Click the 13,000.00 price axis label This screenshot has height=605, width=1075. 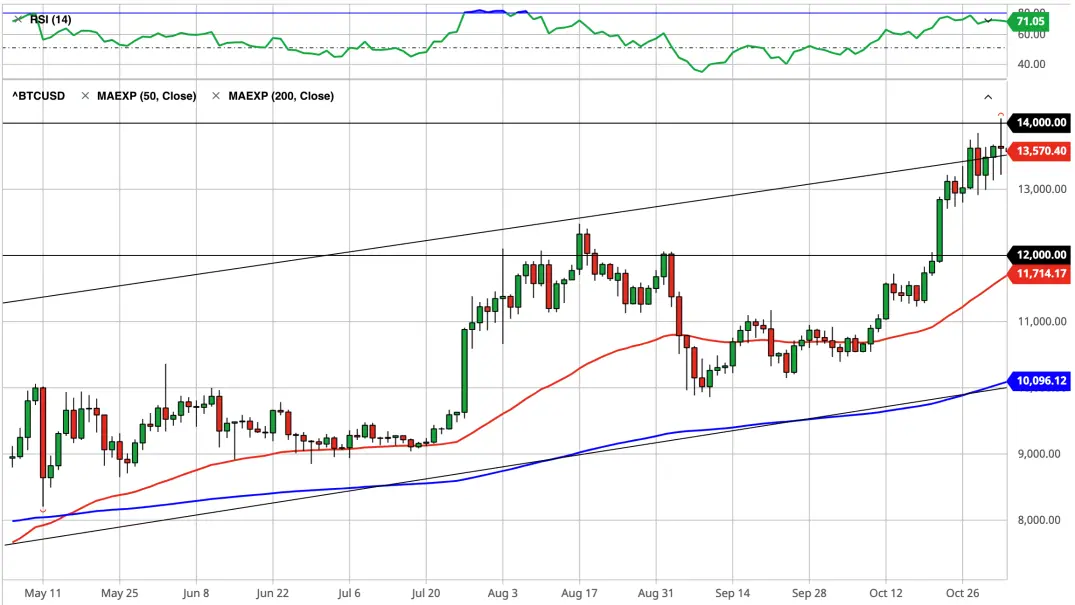[1041, 189]
